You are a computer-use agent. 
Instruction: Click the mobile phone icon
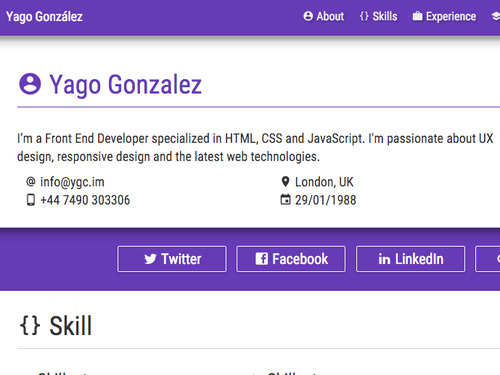tap(31, 200)
